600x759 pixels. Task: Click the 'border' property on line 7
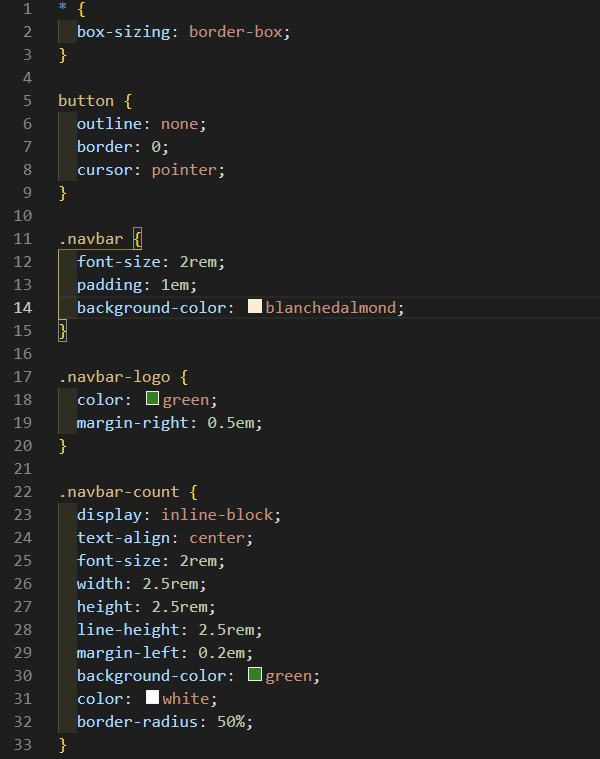105,147
